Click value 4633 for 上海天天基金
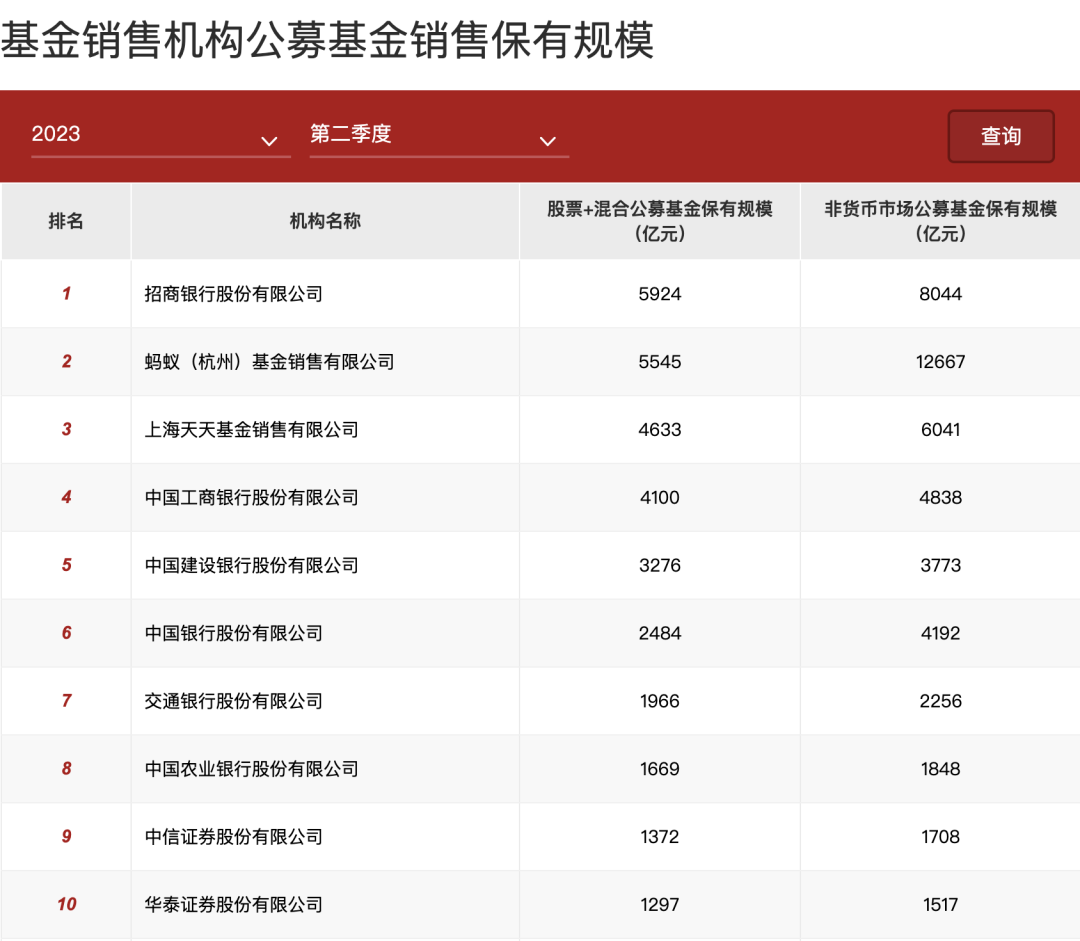Screen dimensions: 1080x941 660,430
